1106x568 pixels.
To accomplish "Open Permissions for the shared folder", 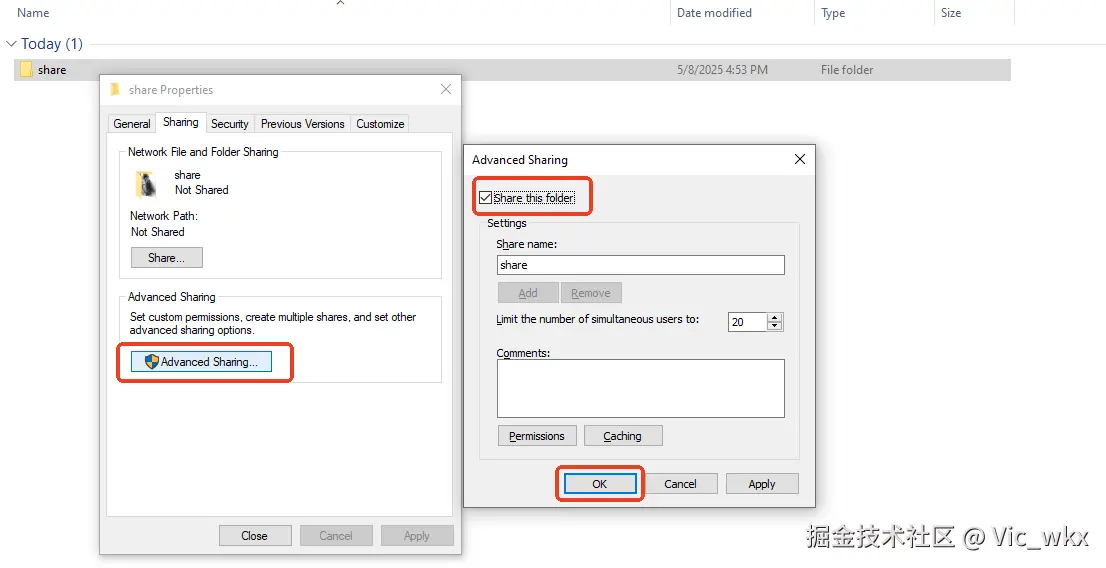I will coord(537,436).
